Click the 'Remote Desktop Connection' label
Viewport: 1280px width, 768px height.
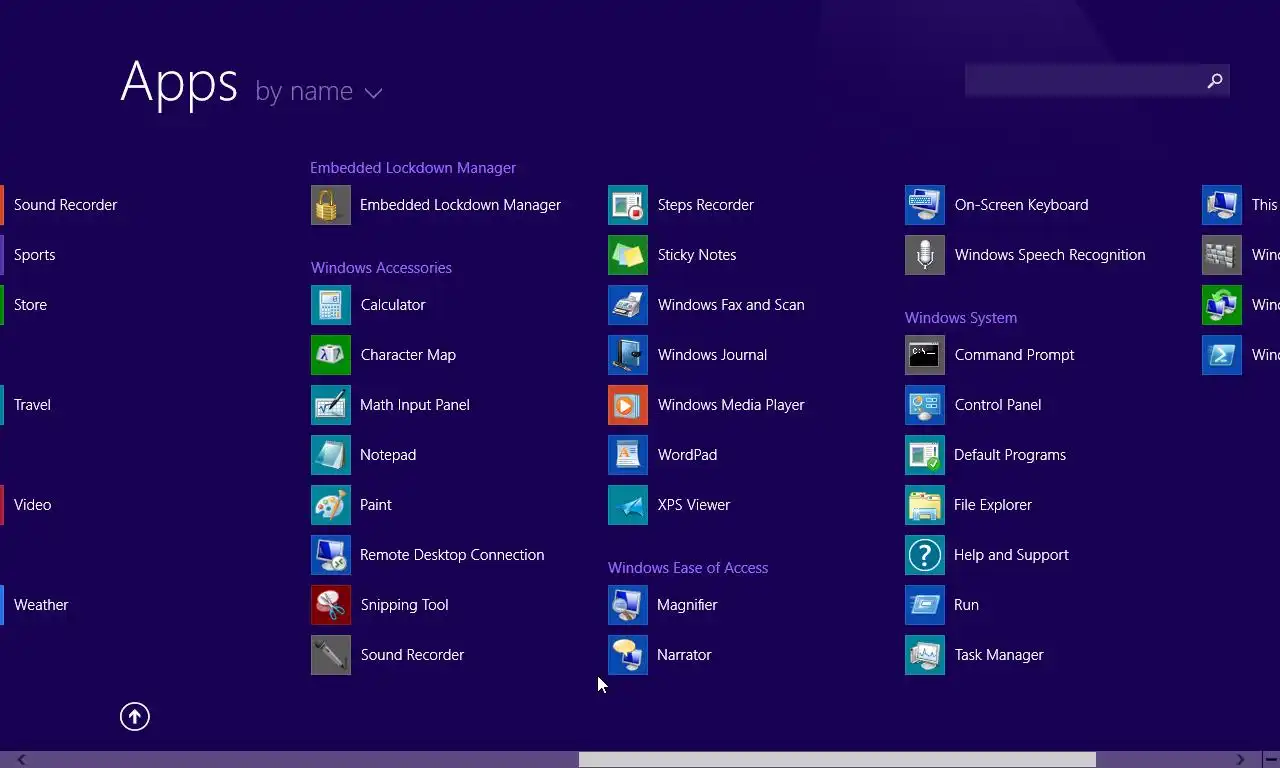[x=452, y=555]
